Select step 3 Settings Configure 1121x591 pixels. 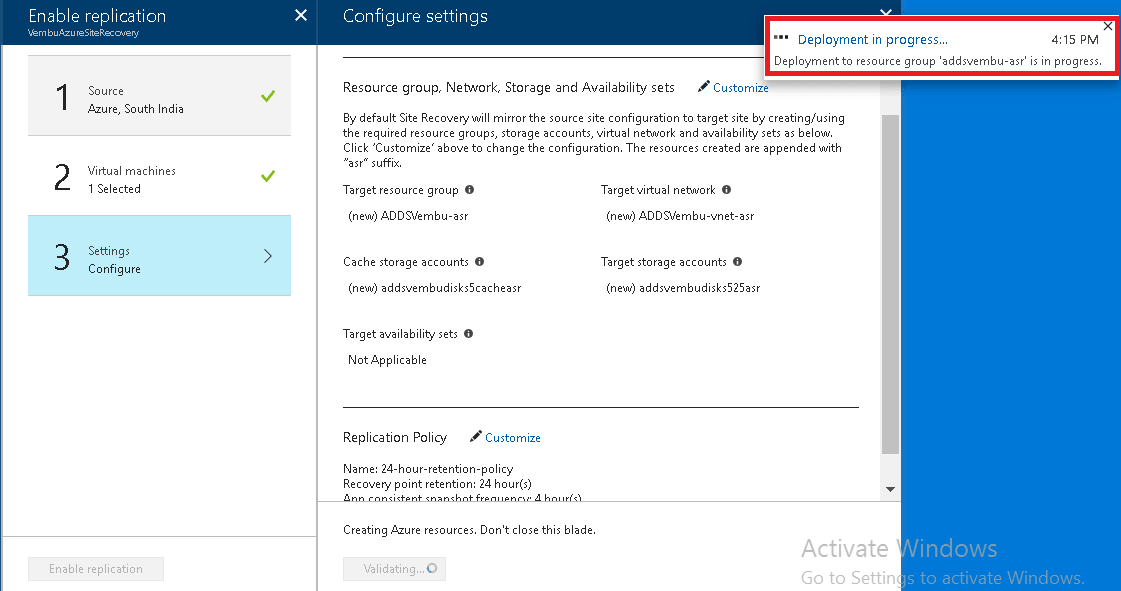click(x=159, y=256)
